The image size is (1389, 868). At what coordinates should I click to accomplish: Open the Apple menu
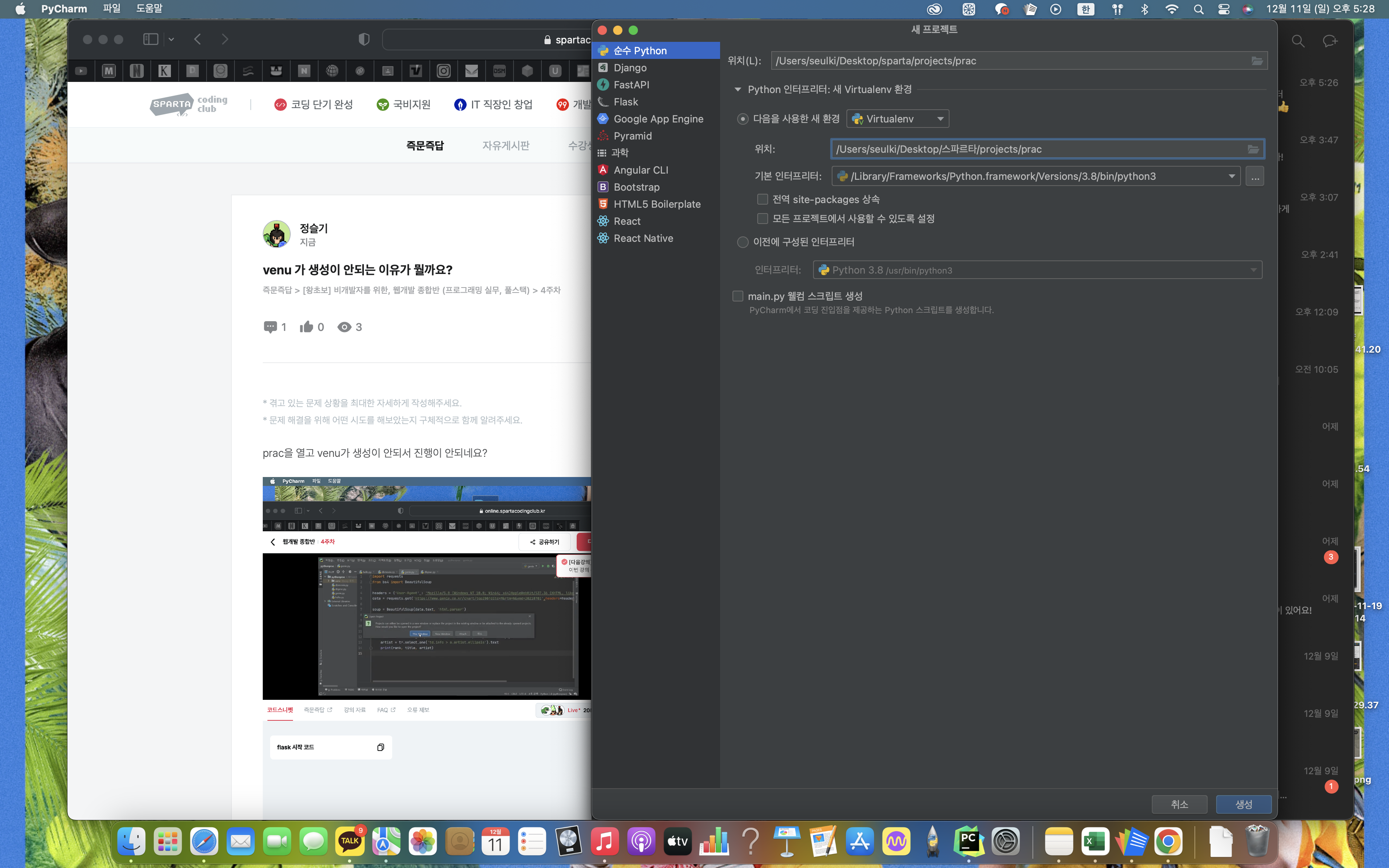pos(20,9)
